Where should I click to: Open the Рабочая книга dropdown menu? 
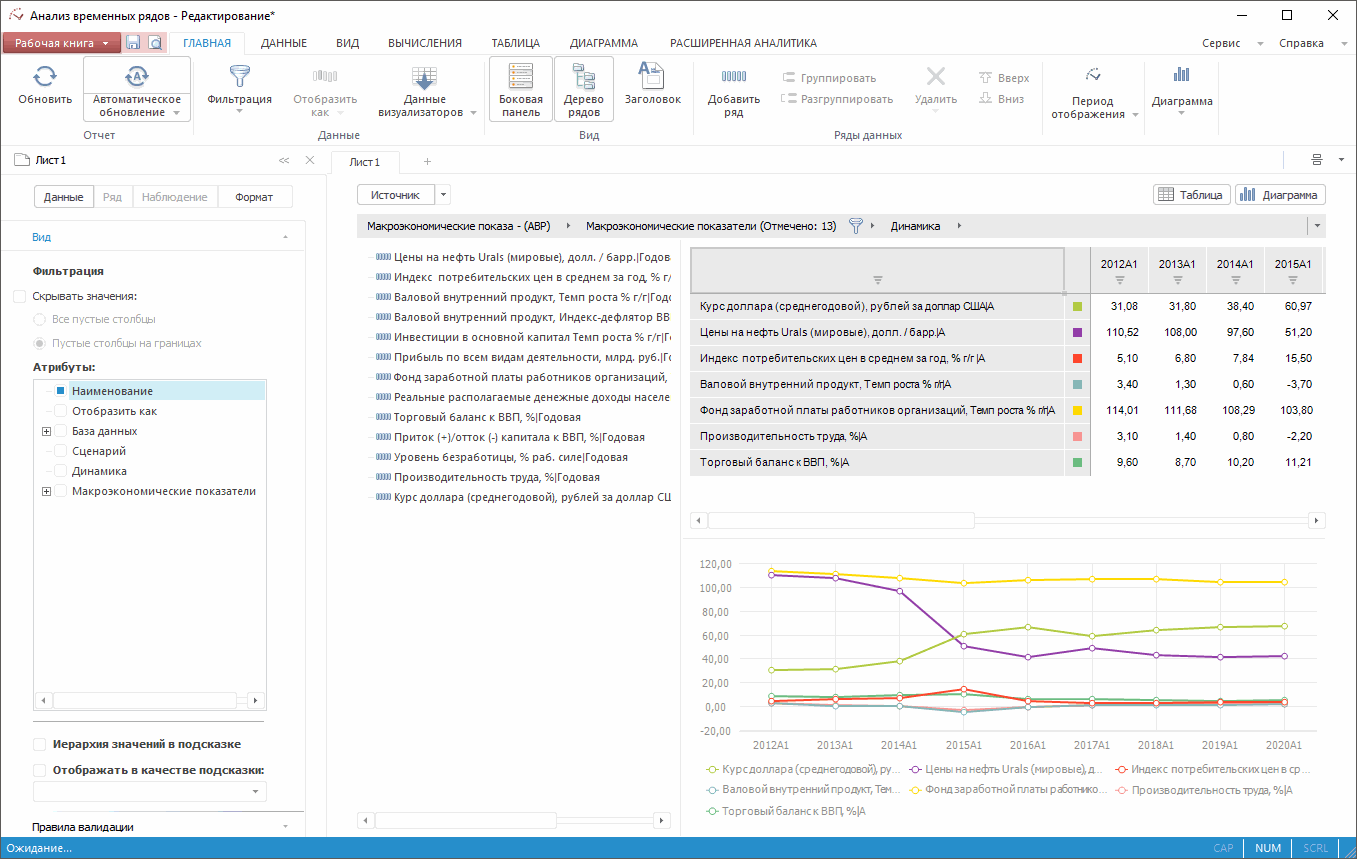coord(61,43)
